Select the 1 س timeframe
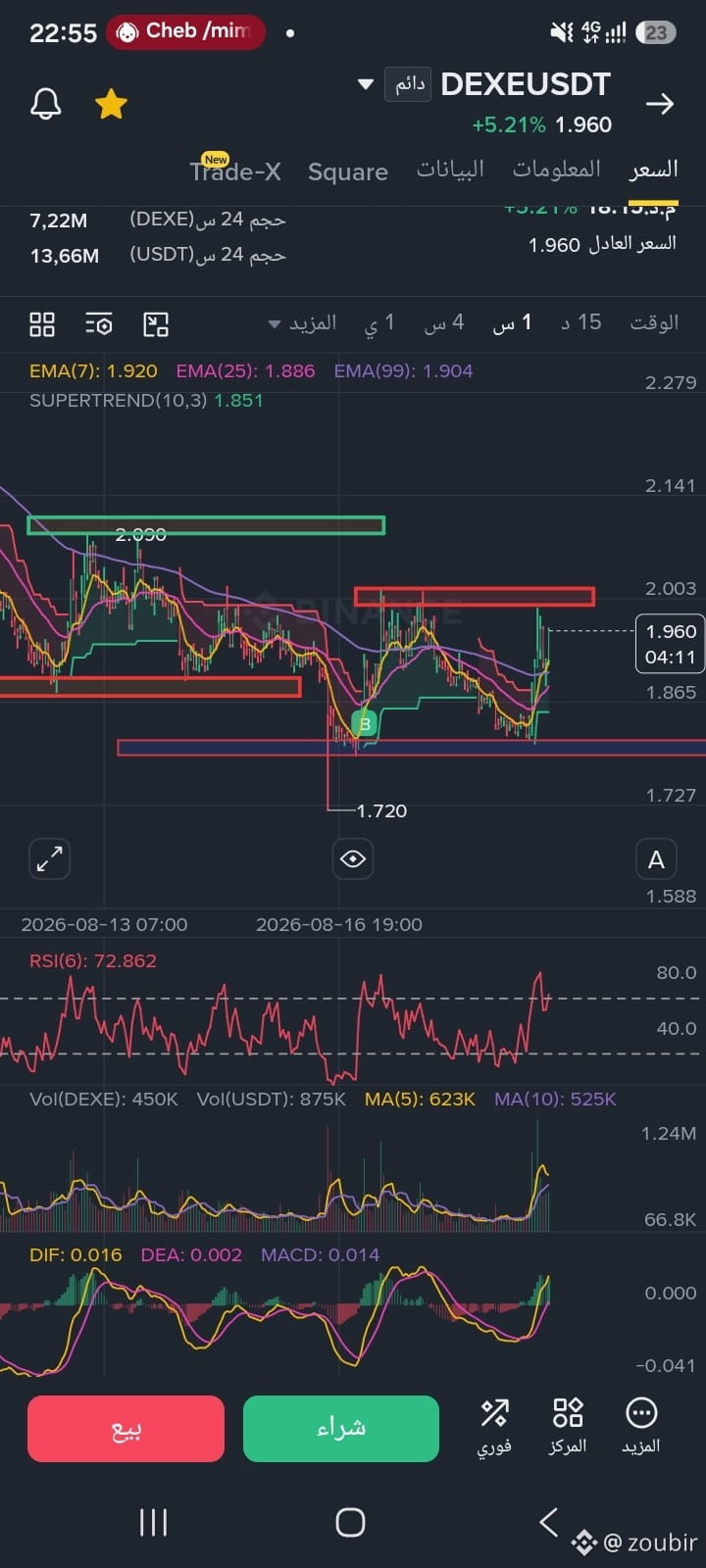The height and width of the screenshot is (1568, 706). point(512,322)
